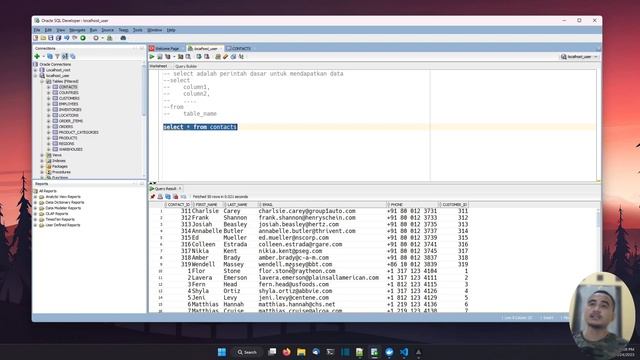Screen dimensions: 640x360
Task: Click the Save All icon in main toolbar
Action: point(58,38)
